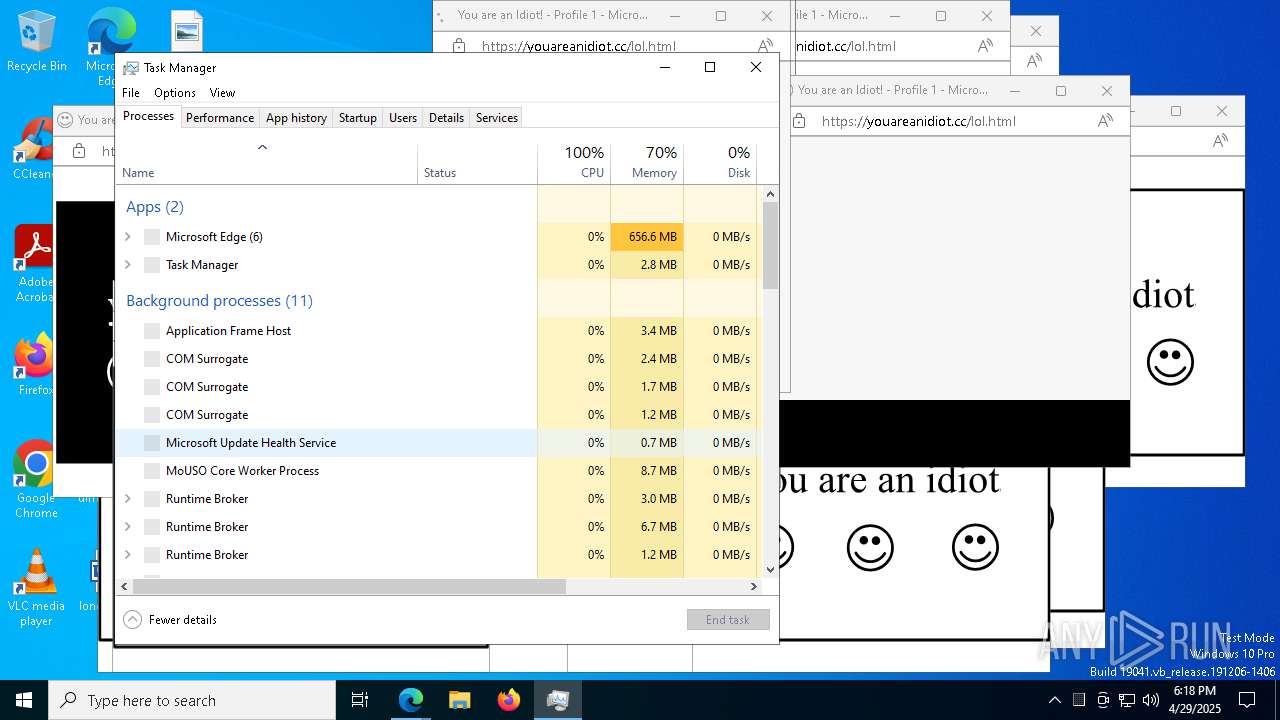Open CCleaner desktop shortcut
1280x720 pixels.
click(34, 148)
